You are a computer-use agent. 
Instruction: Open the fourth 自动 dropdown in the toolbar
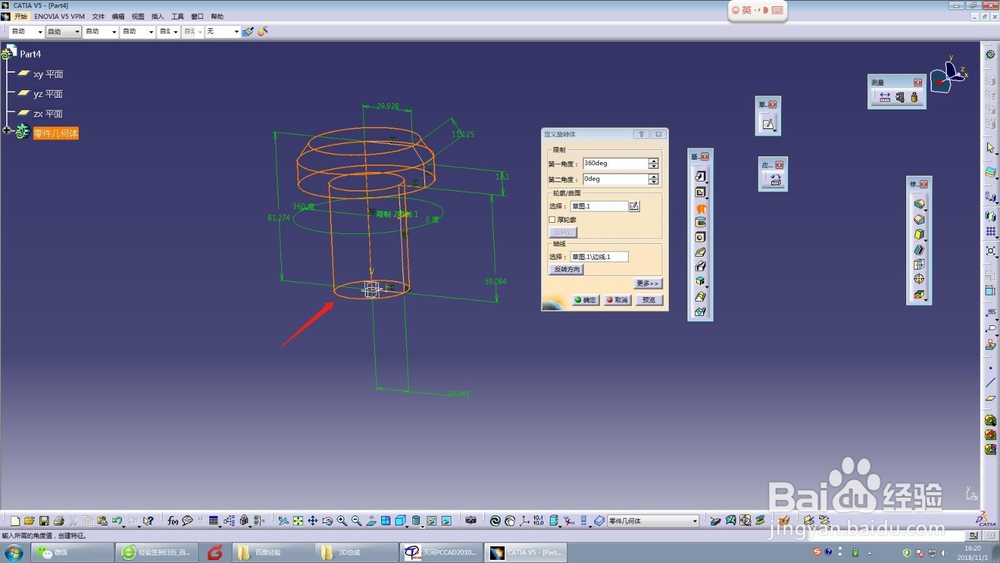point(138,31)
